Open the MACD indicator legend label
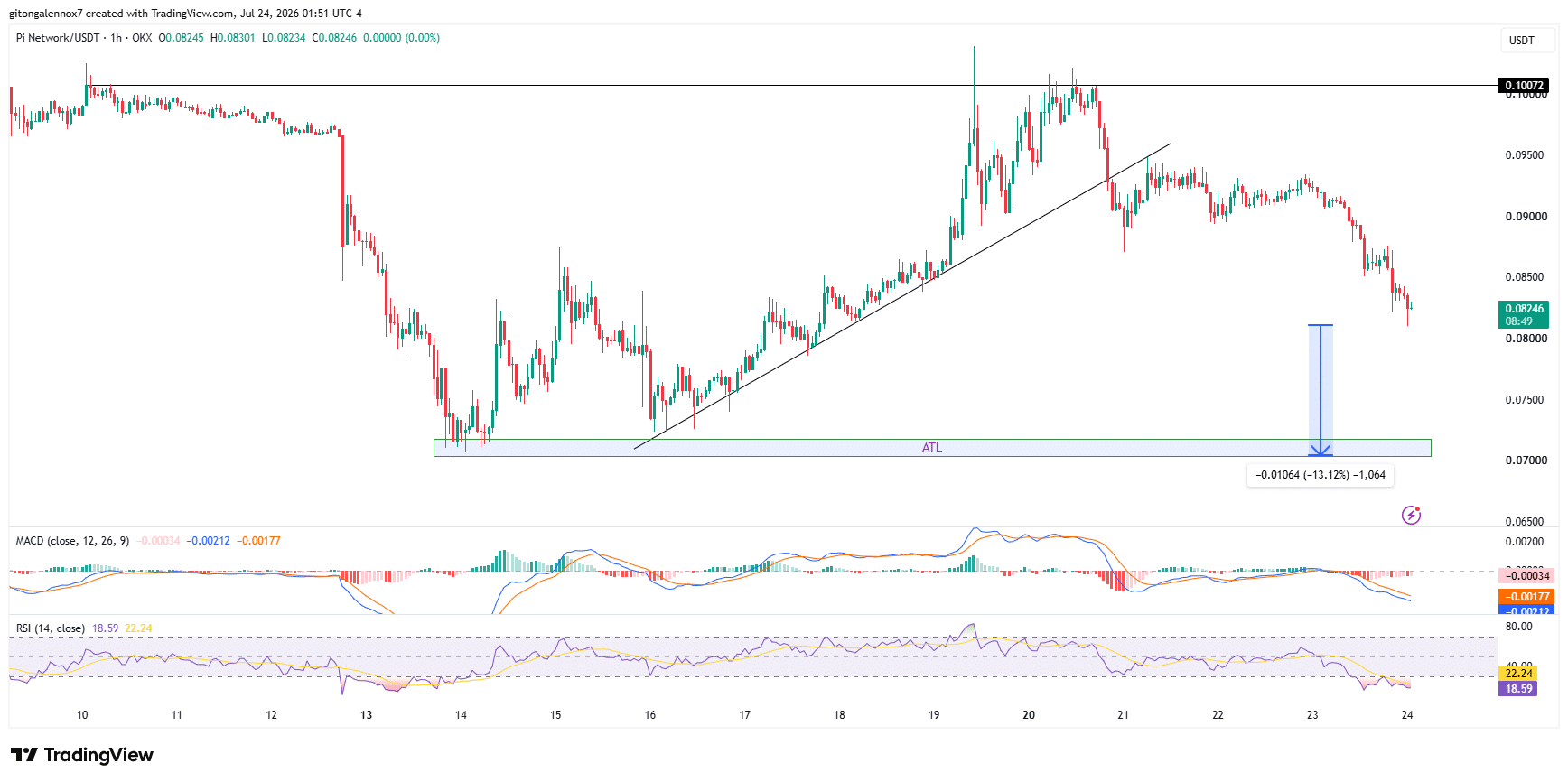This screenshot has width=1568, height=782. (72, 541)
